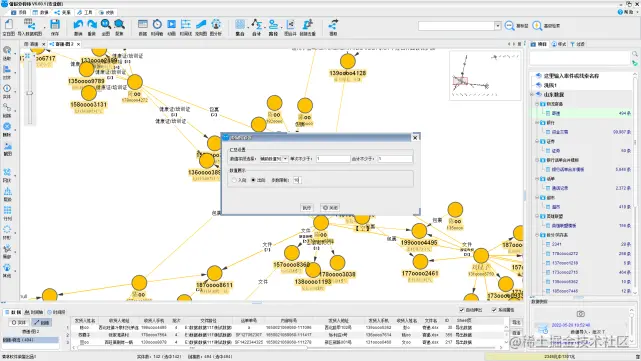The width and height of the screenshot is (641, 361).
Task: Click the microscope toolbar icon
Action: [x=307, y=25]
